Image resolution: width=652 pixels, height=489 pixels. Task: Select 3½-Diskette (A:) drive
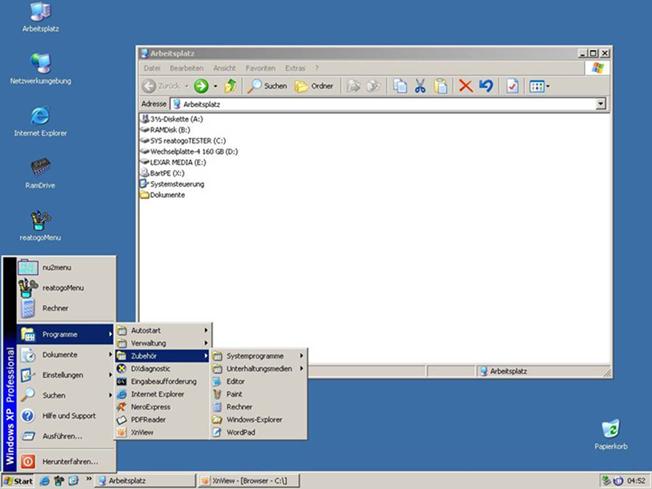tap(172, 119)
